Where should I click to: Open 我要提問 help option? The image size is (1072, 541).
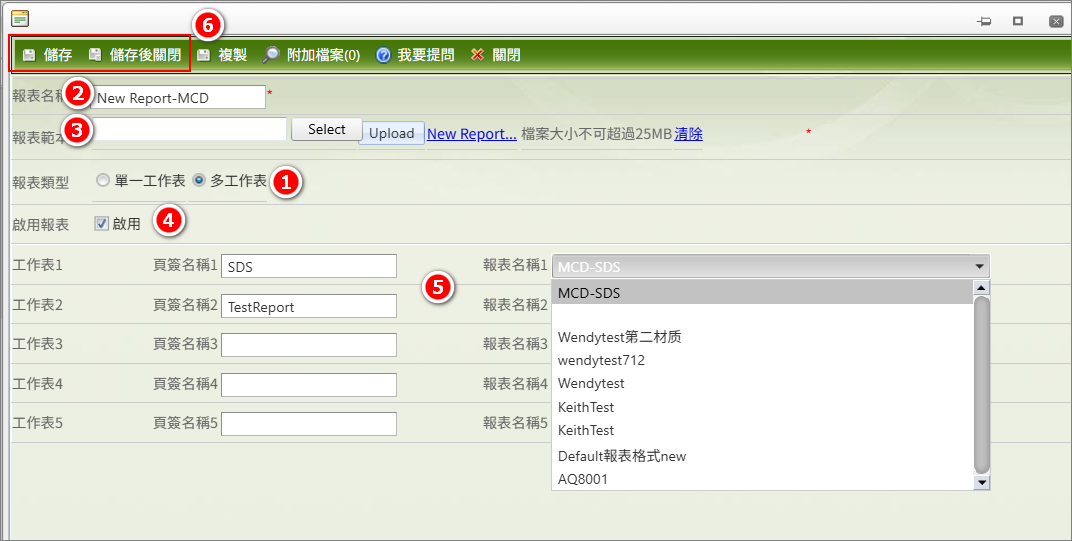(x=426, y=55)
